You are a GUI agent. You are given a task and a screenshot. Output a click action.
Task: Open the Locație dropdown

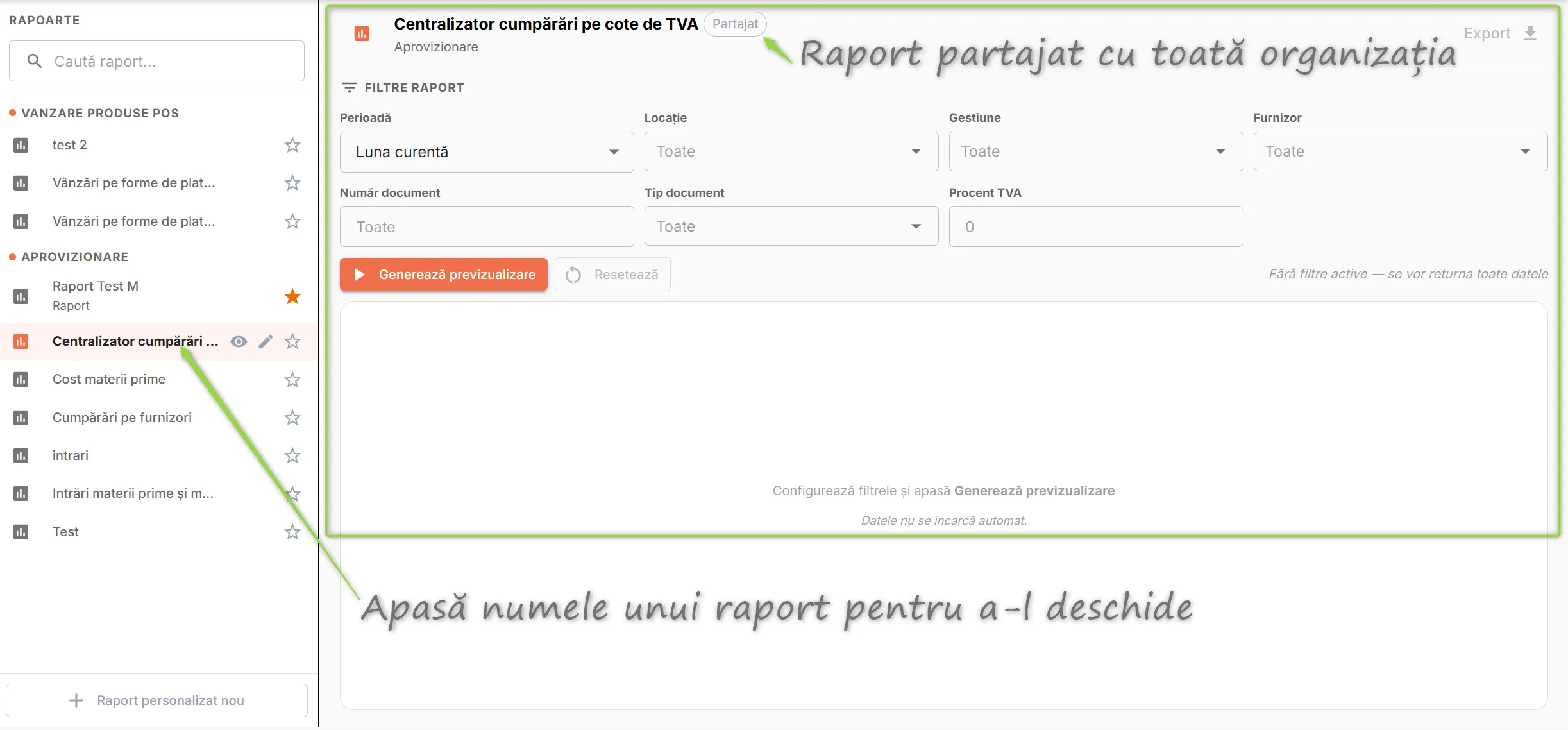(x=791, y=151)
